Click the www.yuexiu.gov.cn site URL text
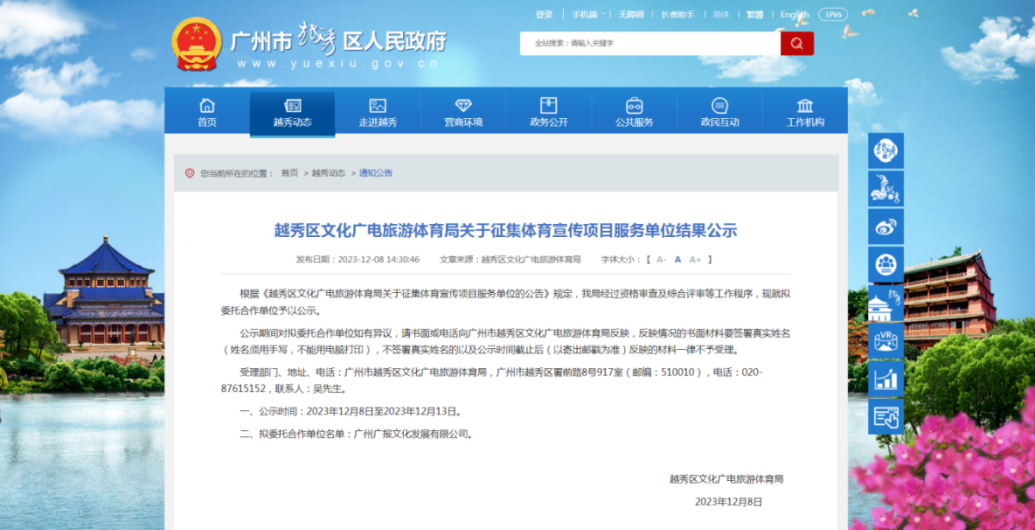The width and height of the screenshot is (1035, 530). [337, 64]
